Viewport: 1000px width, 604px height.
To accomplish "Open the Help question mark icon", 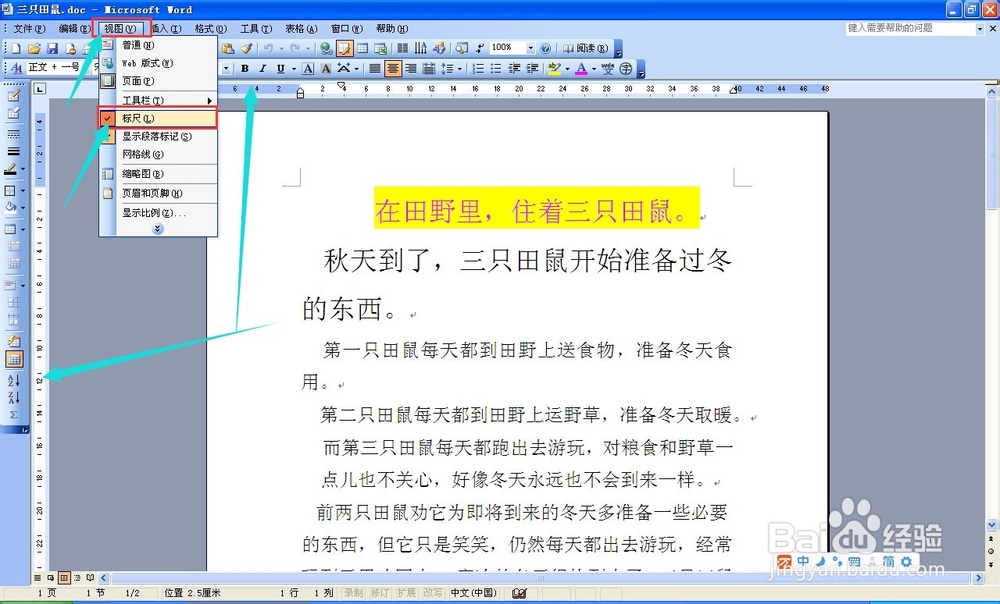I will [545, 48].
